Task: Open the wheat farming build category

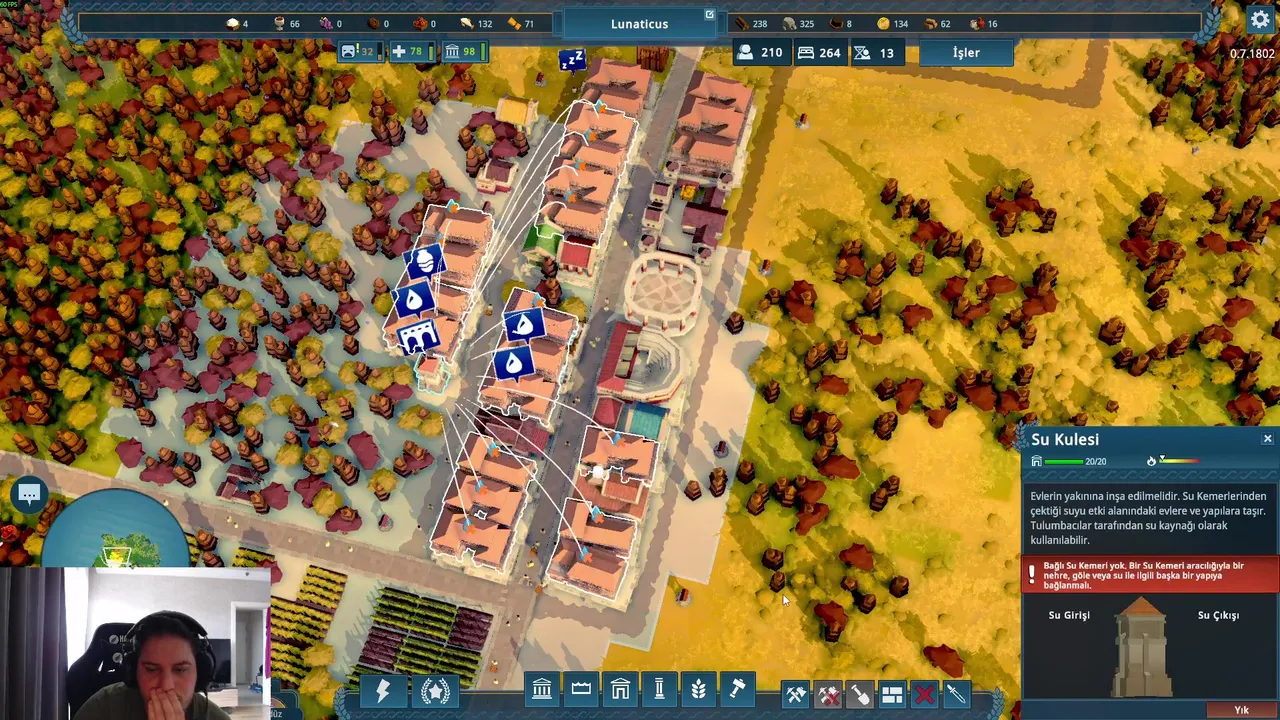Action: (698, 688)
